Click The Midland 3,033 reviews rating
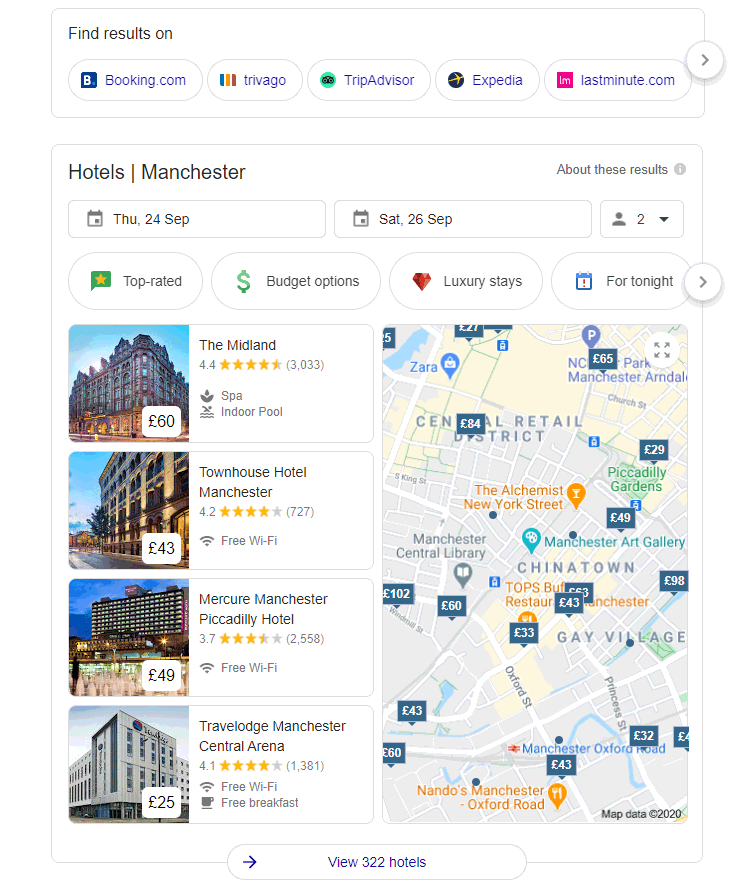This screenshot has height=896, width=751. click(261, 365)
